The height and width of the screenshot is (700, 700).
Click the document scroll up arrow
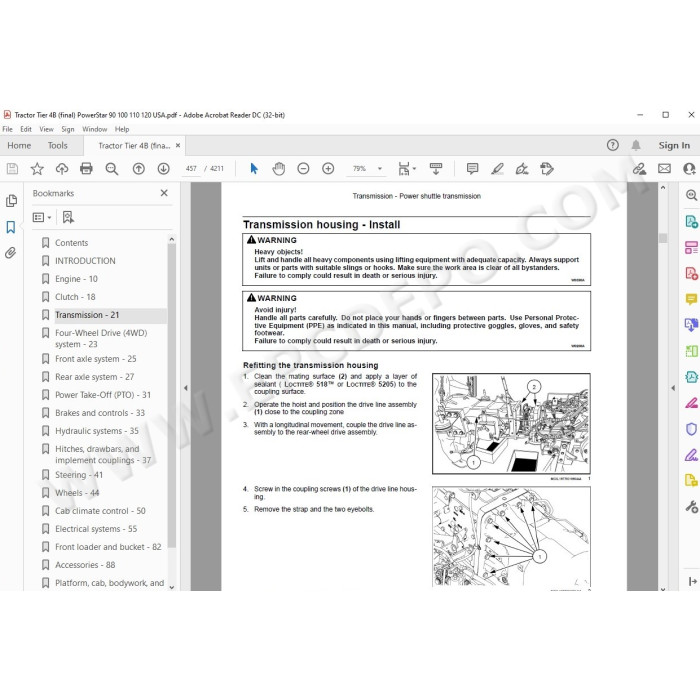click(x=663, y=188)
